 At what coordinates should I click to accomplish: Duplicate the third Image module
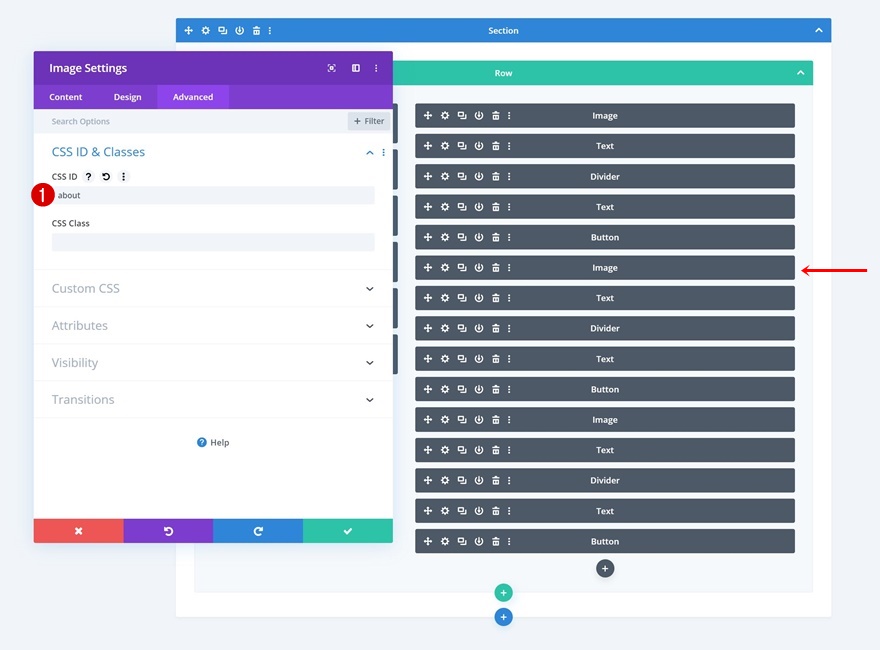coord(461,420)
